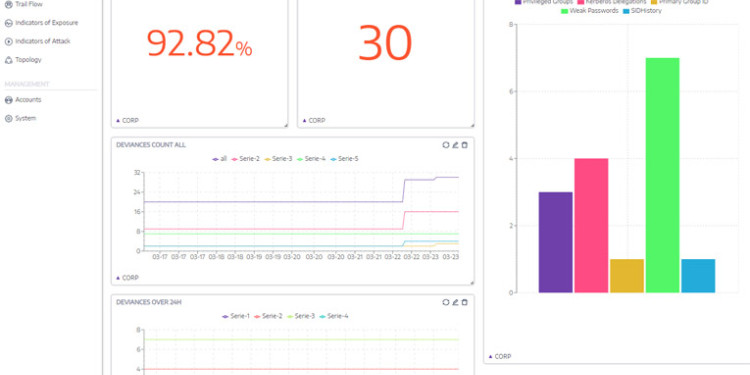Viewport: 750px width, 375px height.
Task: Toggle Serie-4 in Deviances Over 24H legend
Action: click(x=334, y=316)
